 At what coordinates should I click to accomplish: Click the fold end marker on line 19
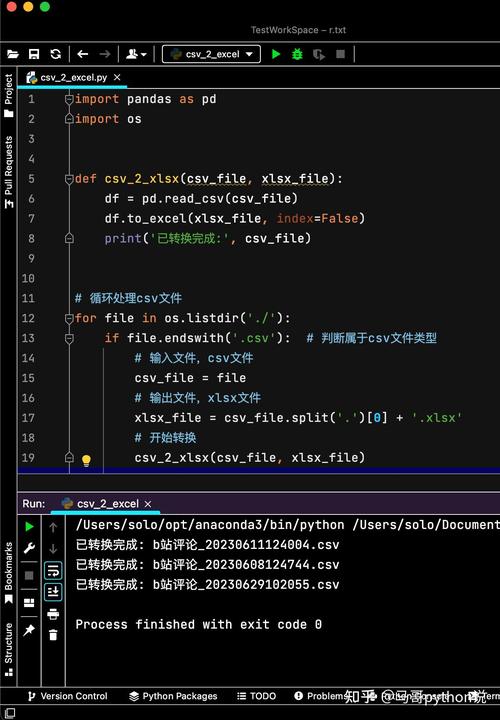click(x=69, y=457)
